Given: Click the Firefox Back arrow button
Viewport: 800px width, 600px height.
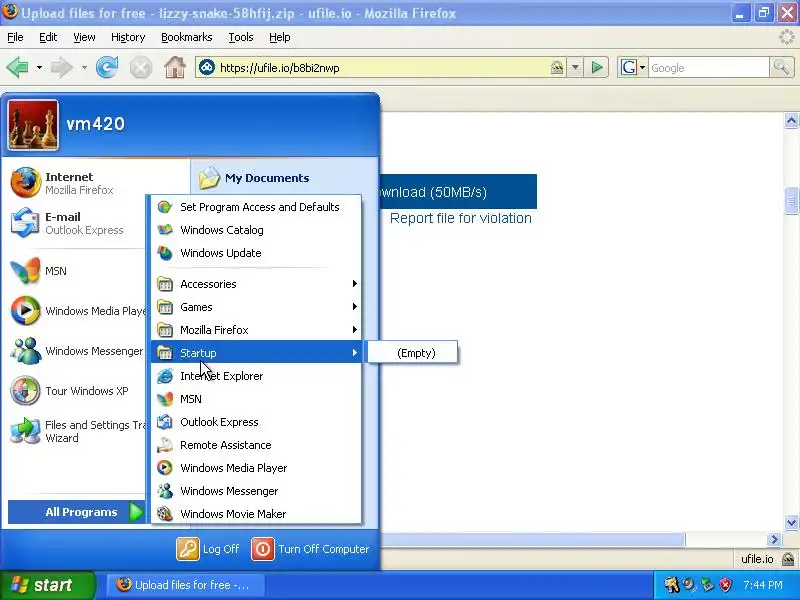Looking at the screenshot, I should point(18,67).
